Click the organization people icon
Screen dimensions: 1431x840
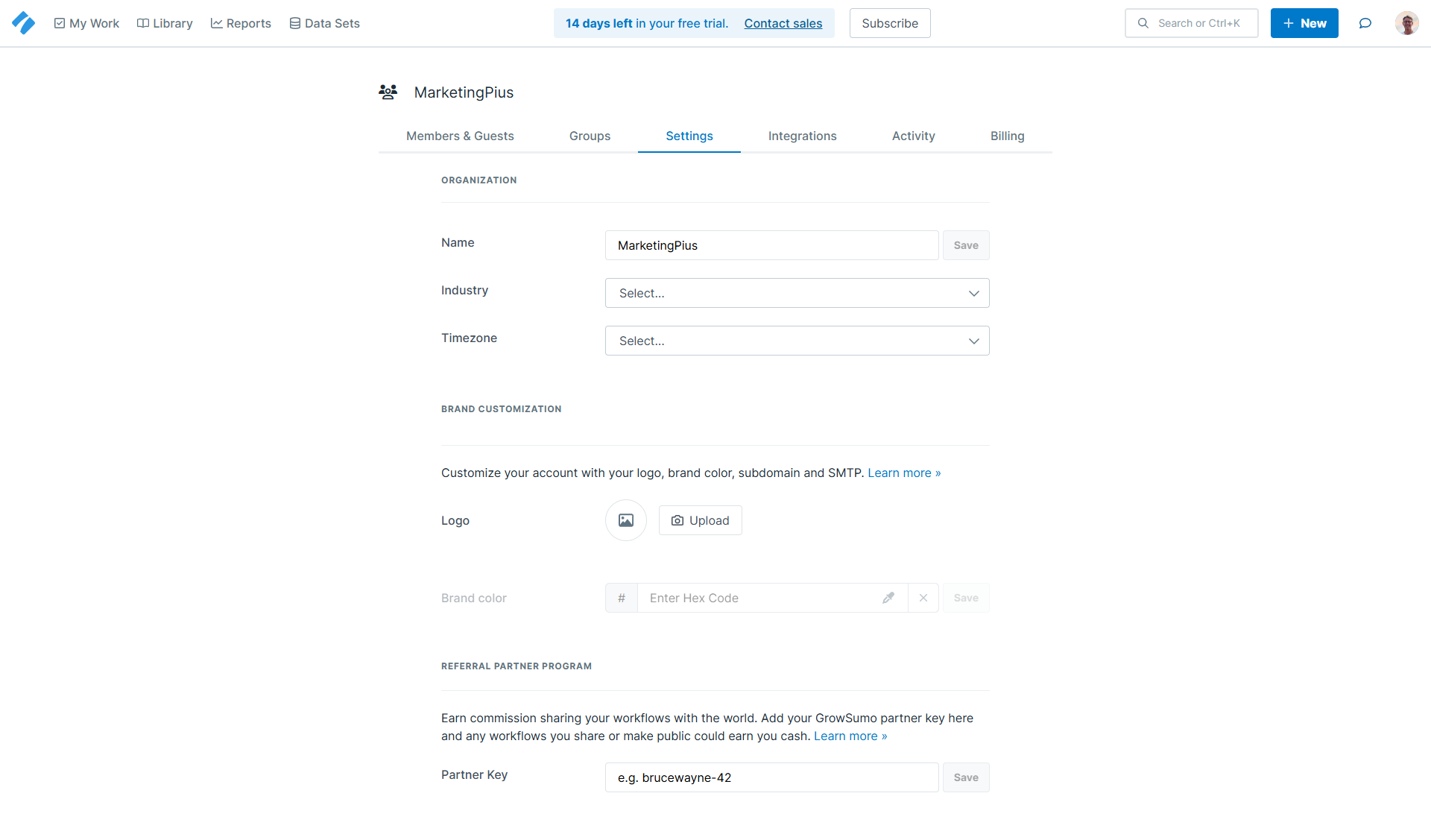pyautogui.click(x=388, y=92)
